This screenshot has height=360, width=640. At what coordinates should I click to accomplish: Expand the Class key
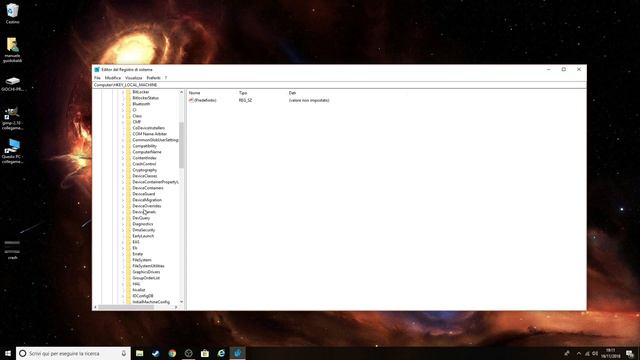123,116
